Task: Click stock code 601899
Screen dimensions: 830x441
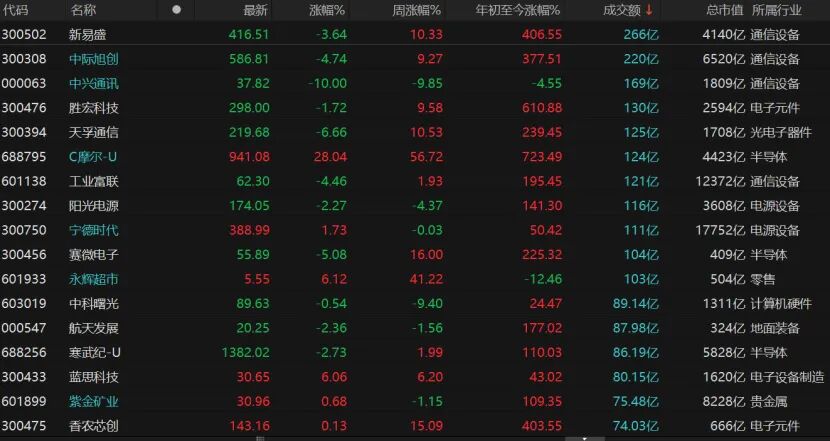Action: (24, 401)
